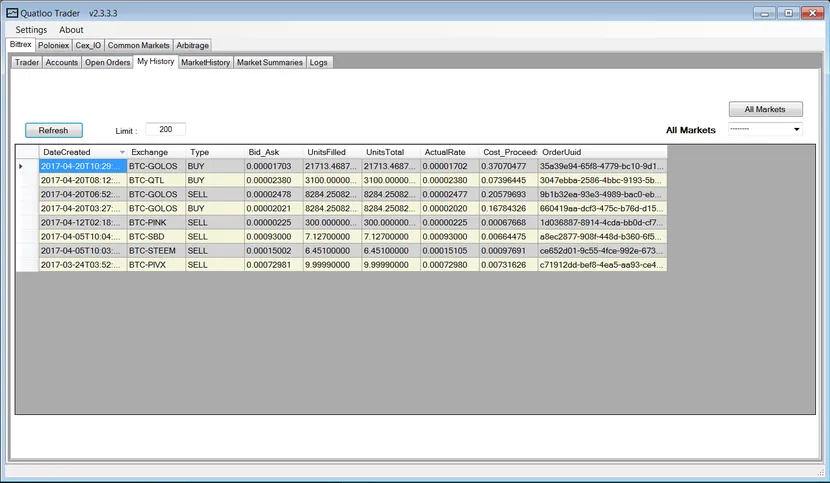The height and width of the screenshot is (483, 830).
Task: Select the My History sub-tab
Action: (156, 61)
